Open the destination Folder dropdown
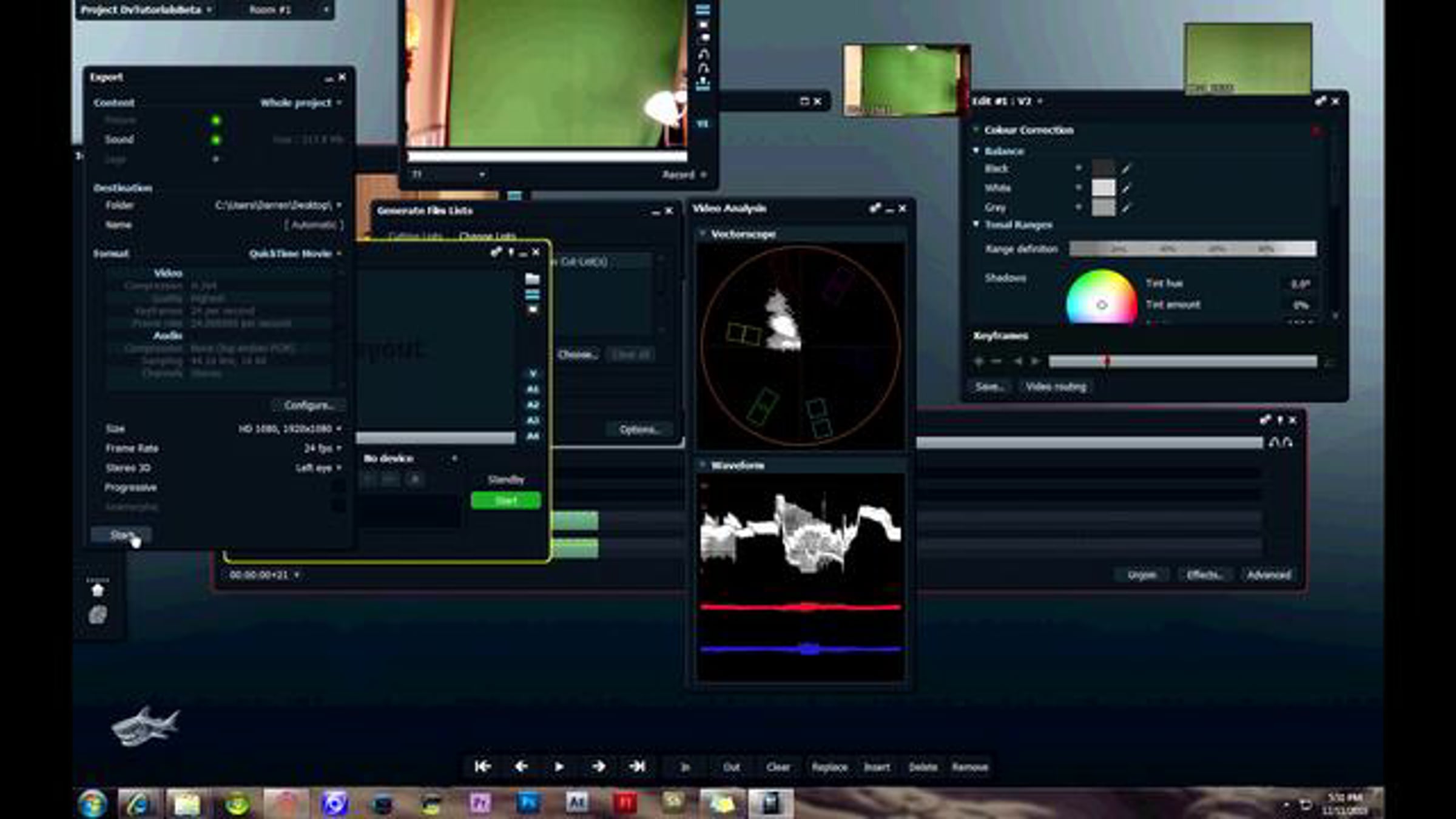Image resolution: width=1456 pixels, height=819 pixels. [x=278, y=205]
